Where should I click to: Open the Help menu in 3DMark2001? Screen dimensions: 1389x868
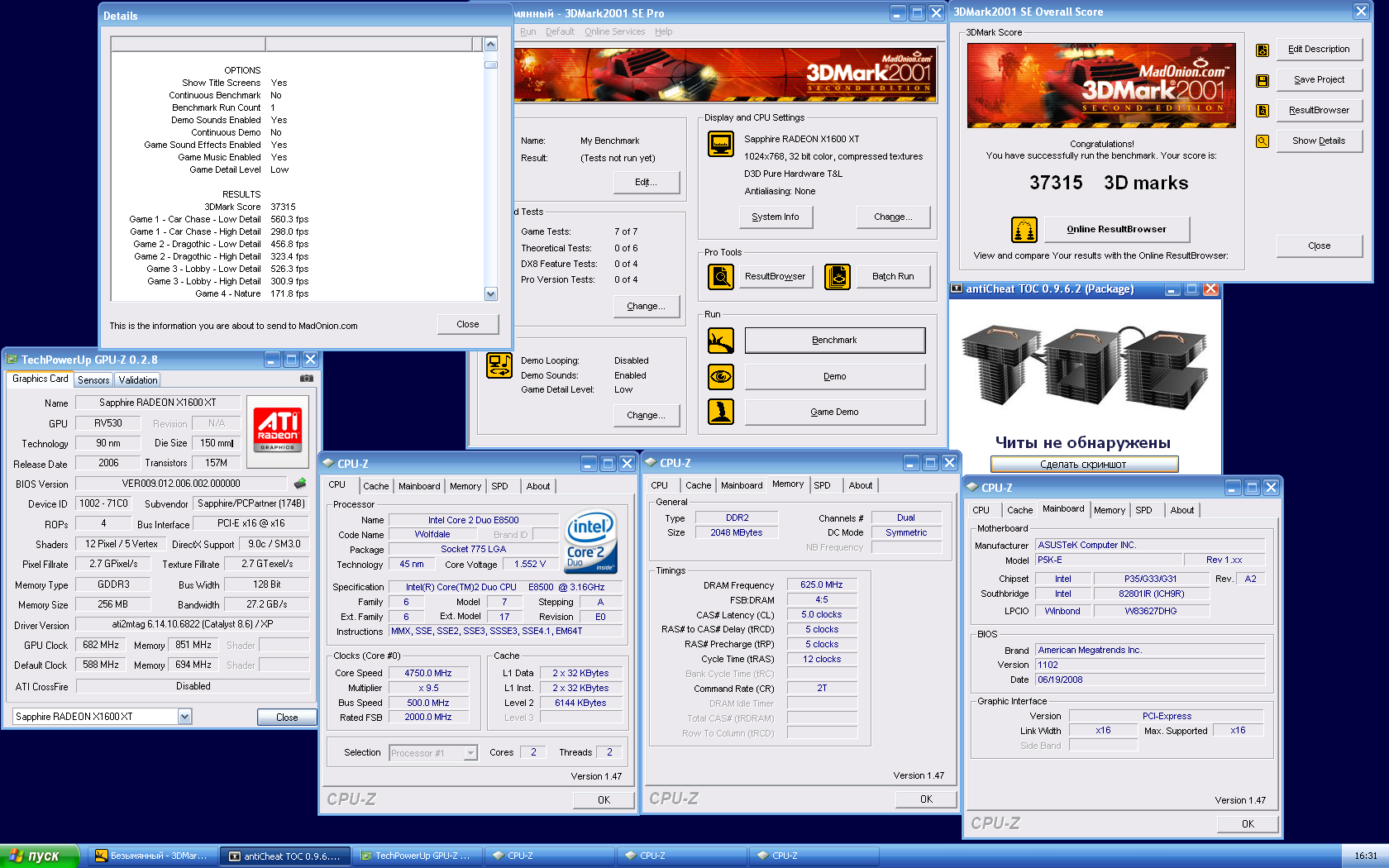pos(664,31)
